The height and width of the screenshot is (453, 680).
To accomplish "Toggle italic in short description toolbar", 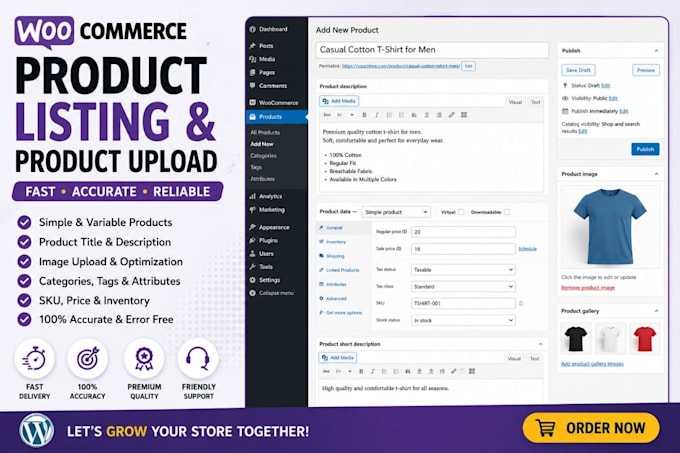I will [x=373, y=372].
